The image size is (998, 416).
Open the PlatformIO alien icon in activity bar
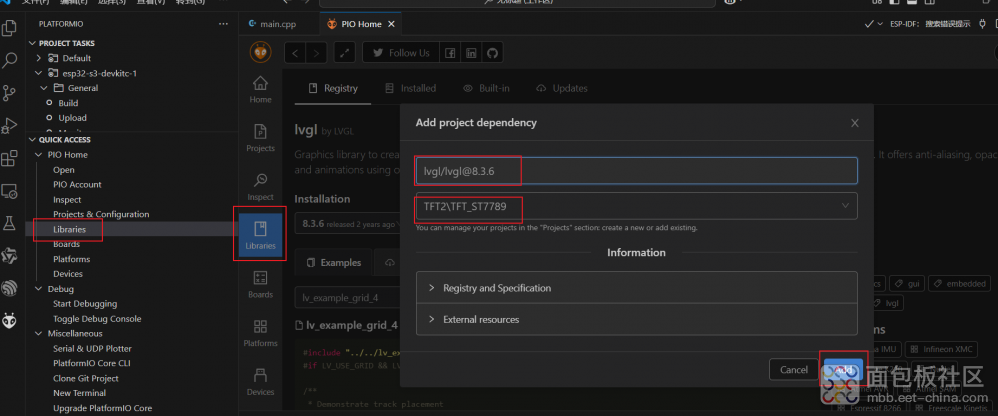pos(11,320)
